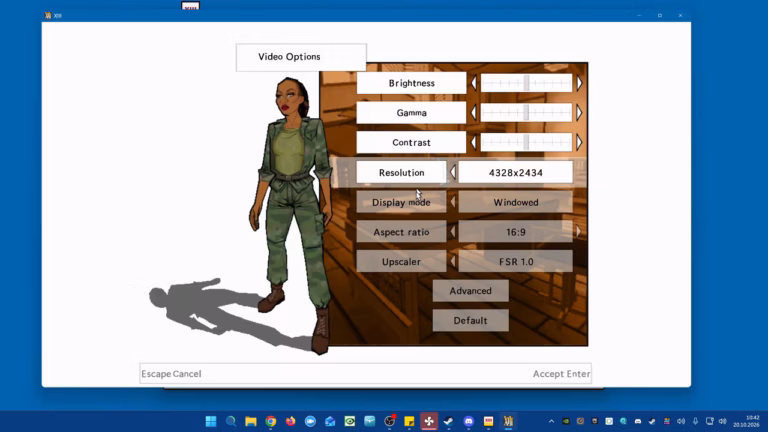Reset settings with the Default button
This screenshot has height=432, width=768.
470,321
